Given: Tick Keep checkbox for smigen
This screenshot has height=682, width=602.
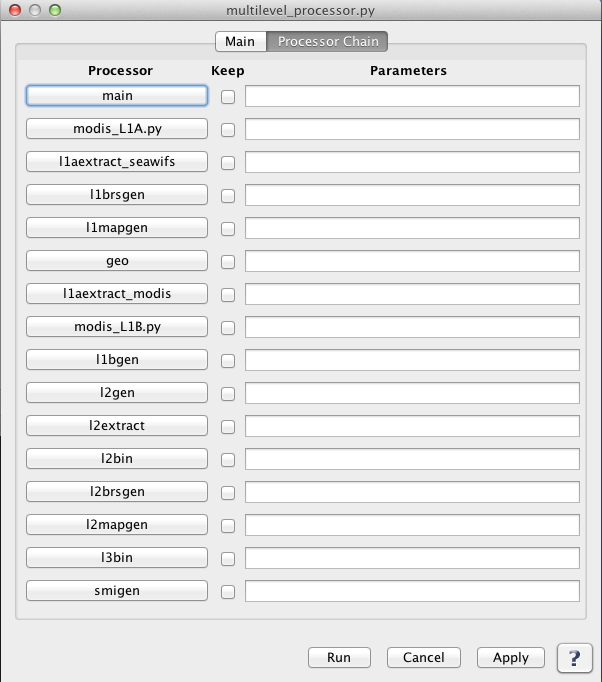Looking at the screenshot, I should pos(228,592).
